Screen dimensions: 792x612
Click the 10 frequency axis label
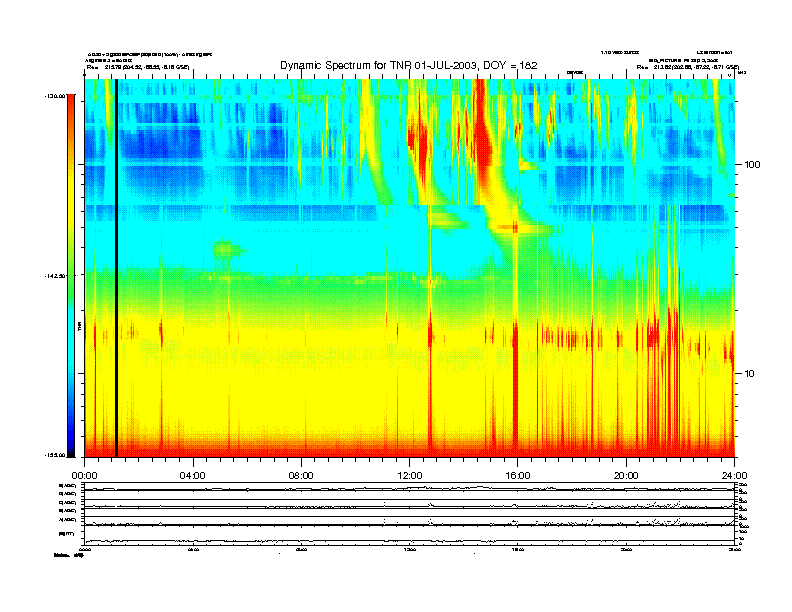click(750, 374)
